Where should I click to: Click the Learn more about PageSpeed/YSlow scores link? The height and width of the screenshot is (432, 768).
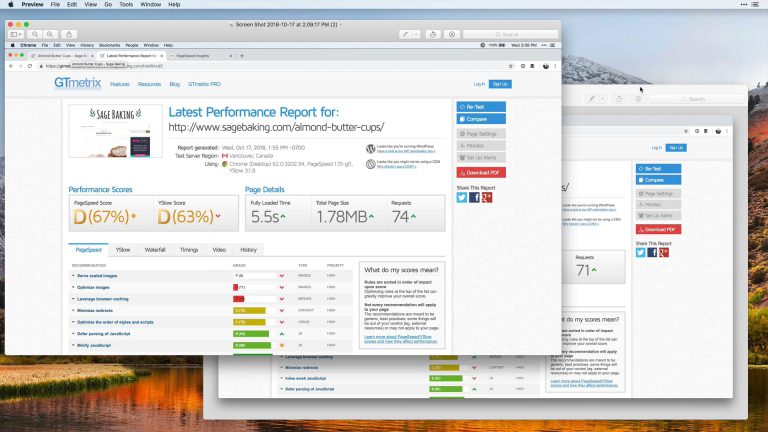tap(401, 339)
